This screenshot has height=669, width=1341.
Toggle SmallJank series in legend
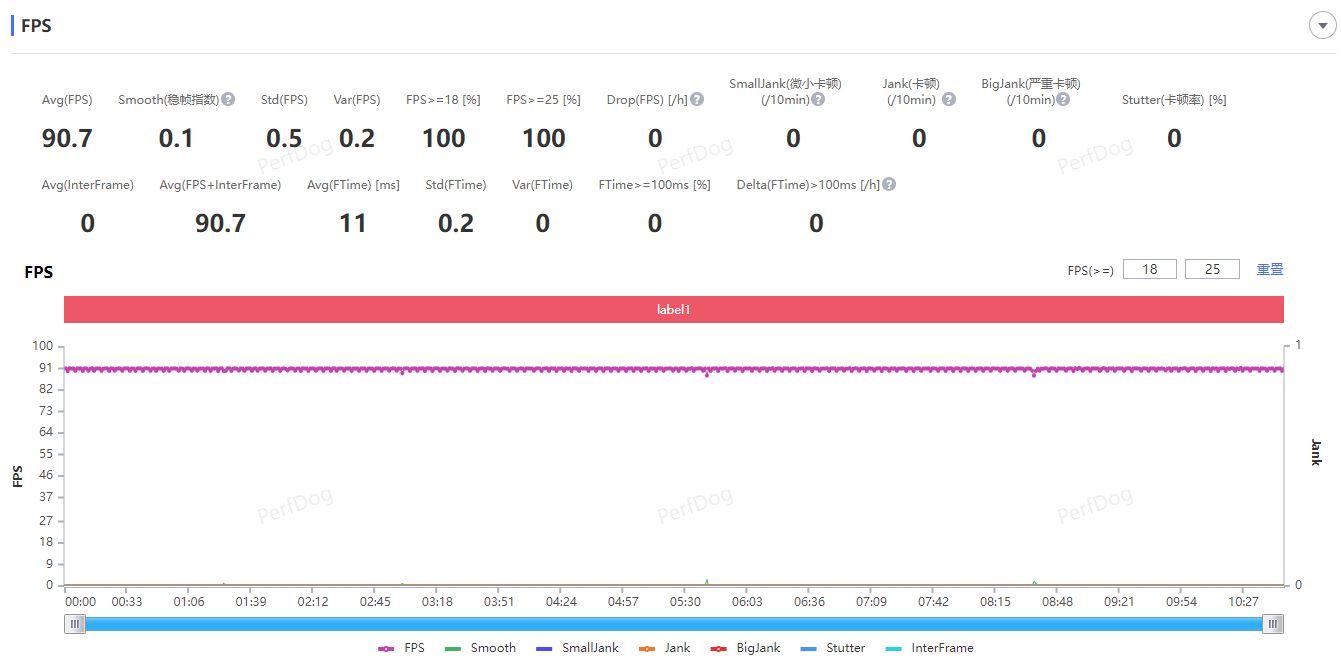point(577,648)
